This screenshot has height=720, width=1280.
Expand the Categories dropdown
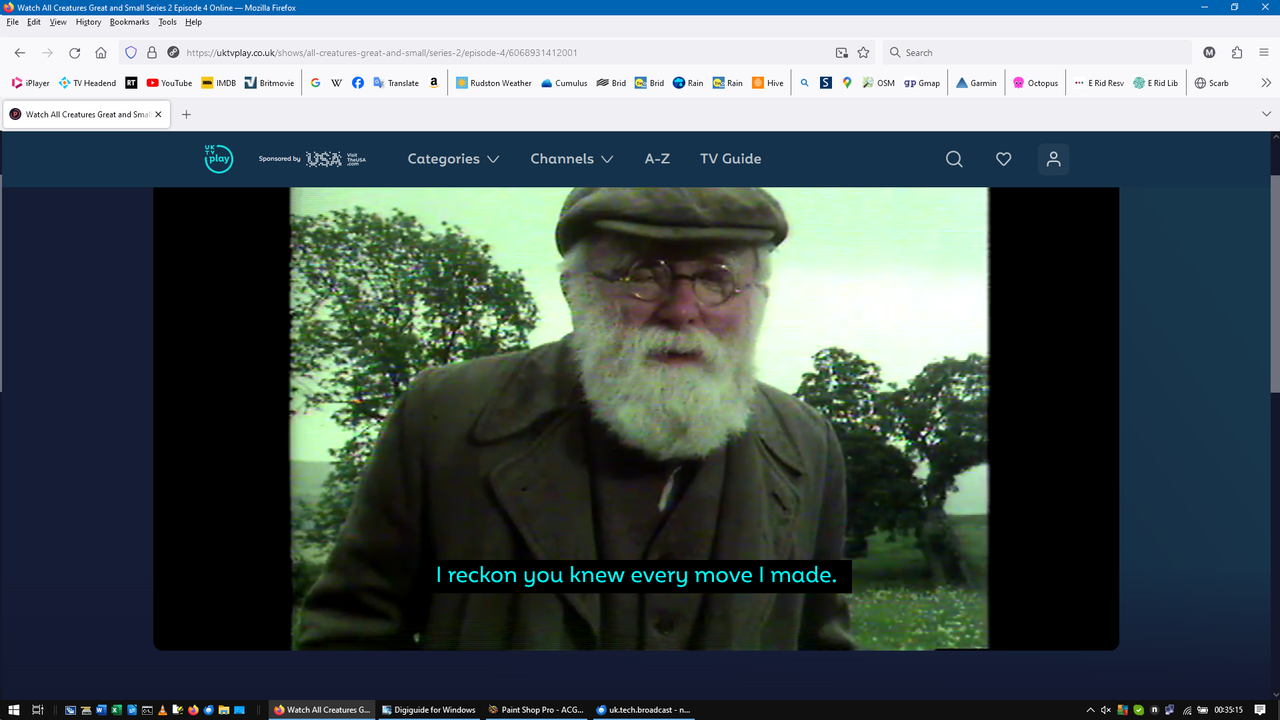[453, 159]
